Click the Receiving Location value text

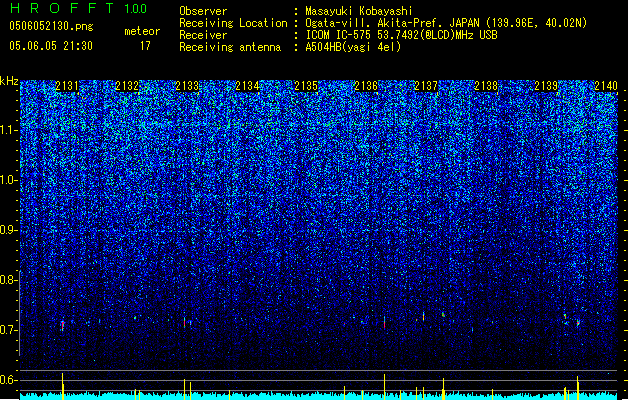click(446, 23)
